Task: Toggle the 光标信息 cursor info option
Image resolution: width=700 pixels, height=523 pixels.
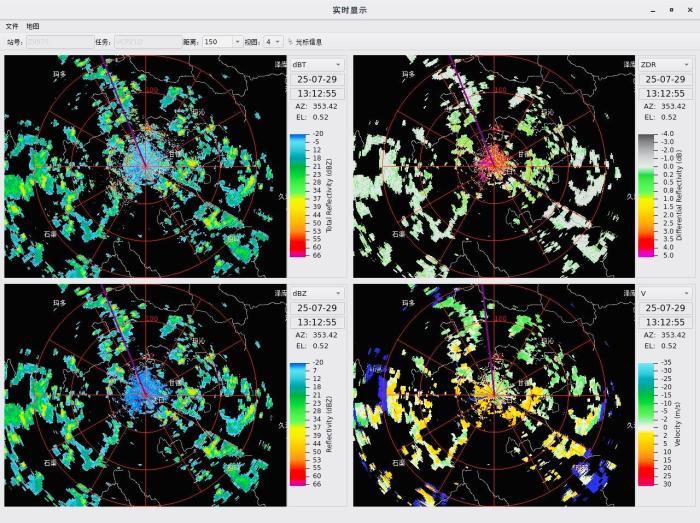Action: 305,42
